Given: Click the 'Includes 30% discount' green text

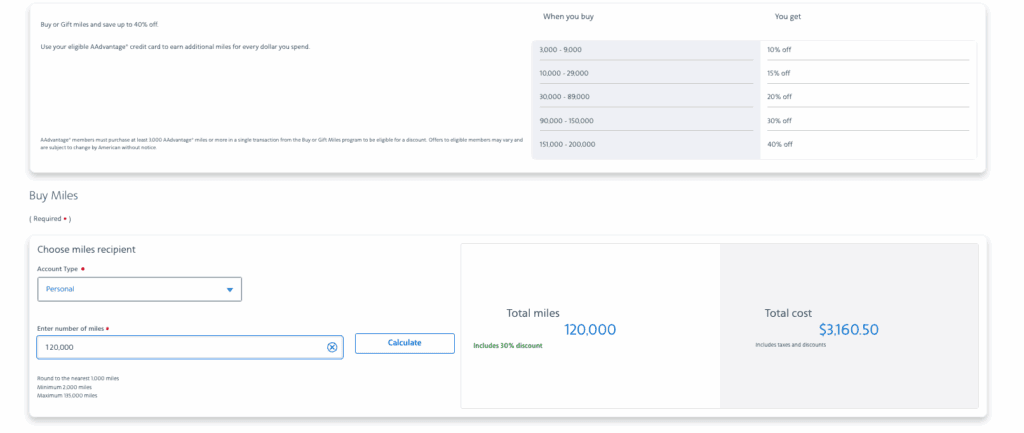Looking at the screenshot, I should coord(507,346).
